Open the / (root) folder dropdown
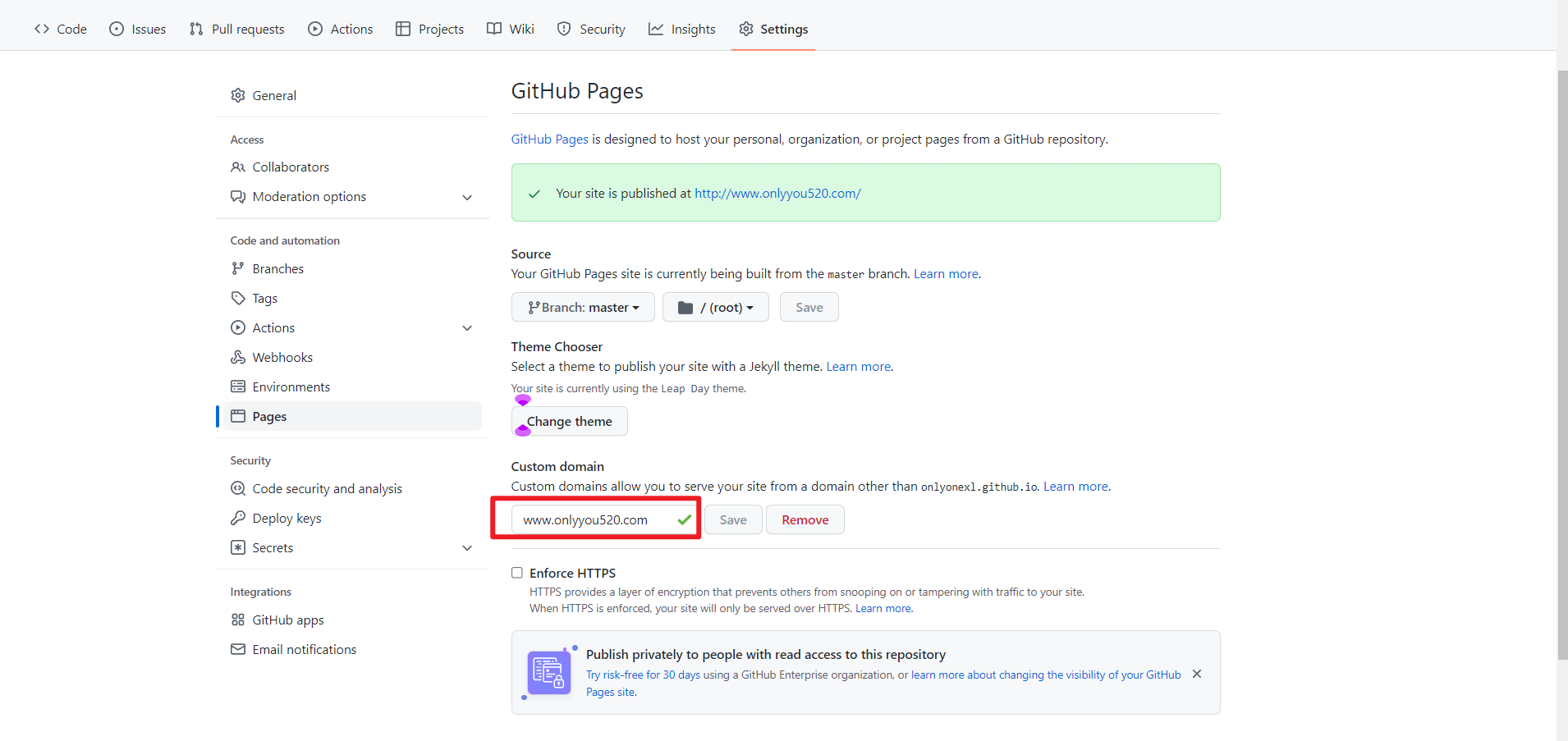1568x741 pixels. click(715, 307)
